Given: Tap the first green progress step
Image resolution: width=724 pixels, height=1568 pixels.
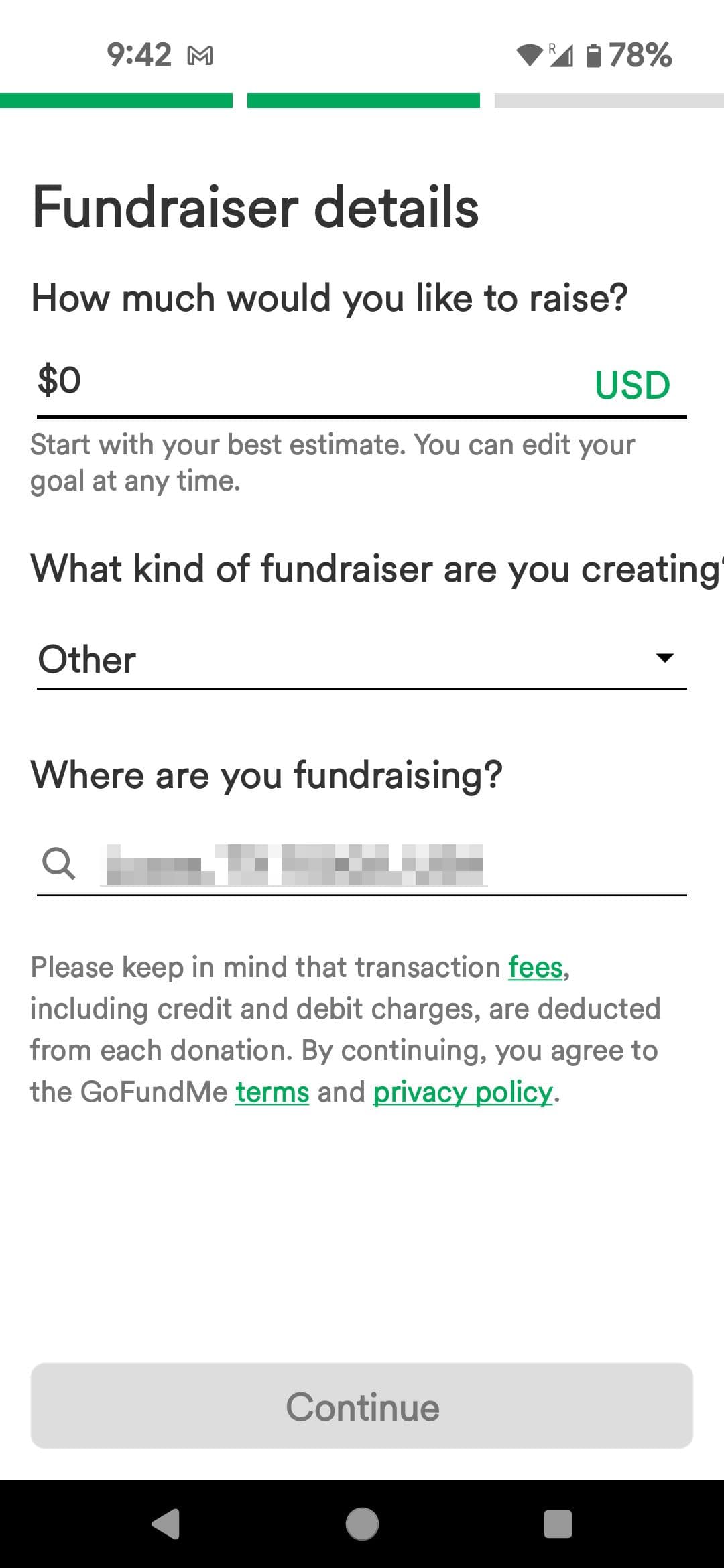Looking at the screenshot, I should [116, 101].
